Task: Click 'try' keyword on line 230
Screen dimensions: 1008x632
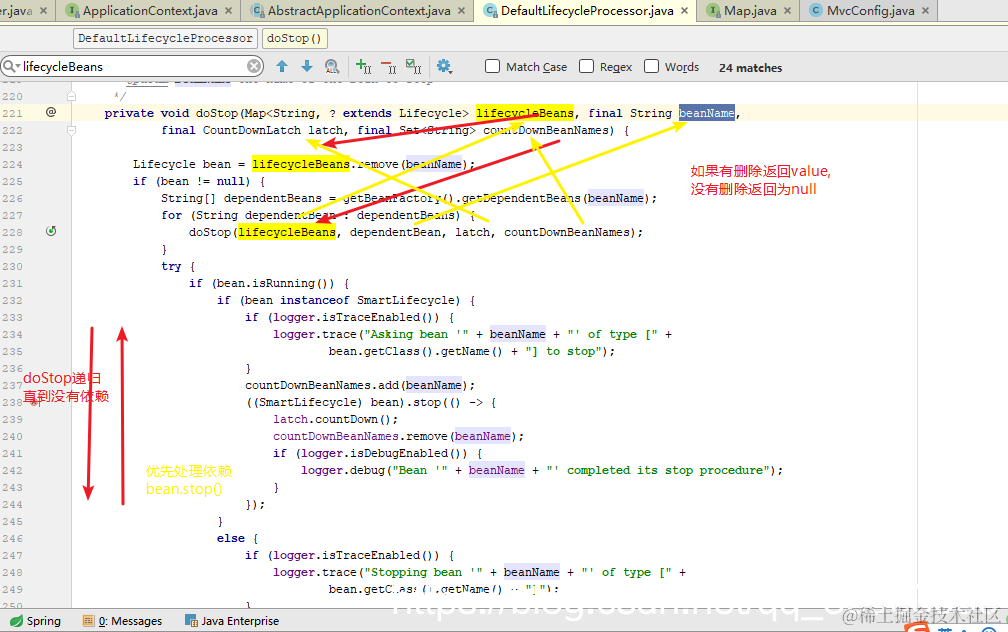Action: tap(171, 266)
